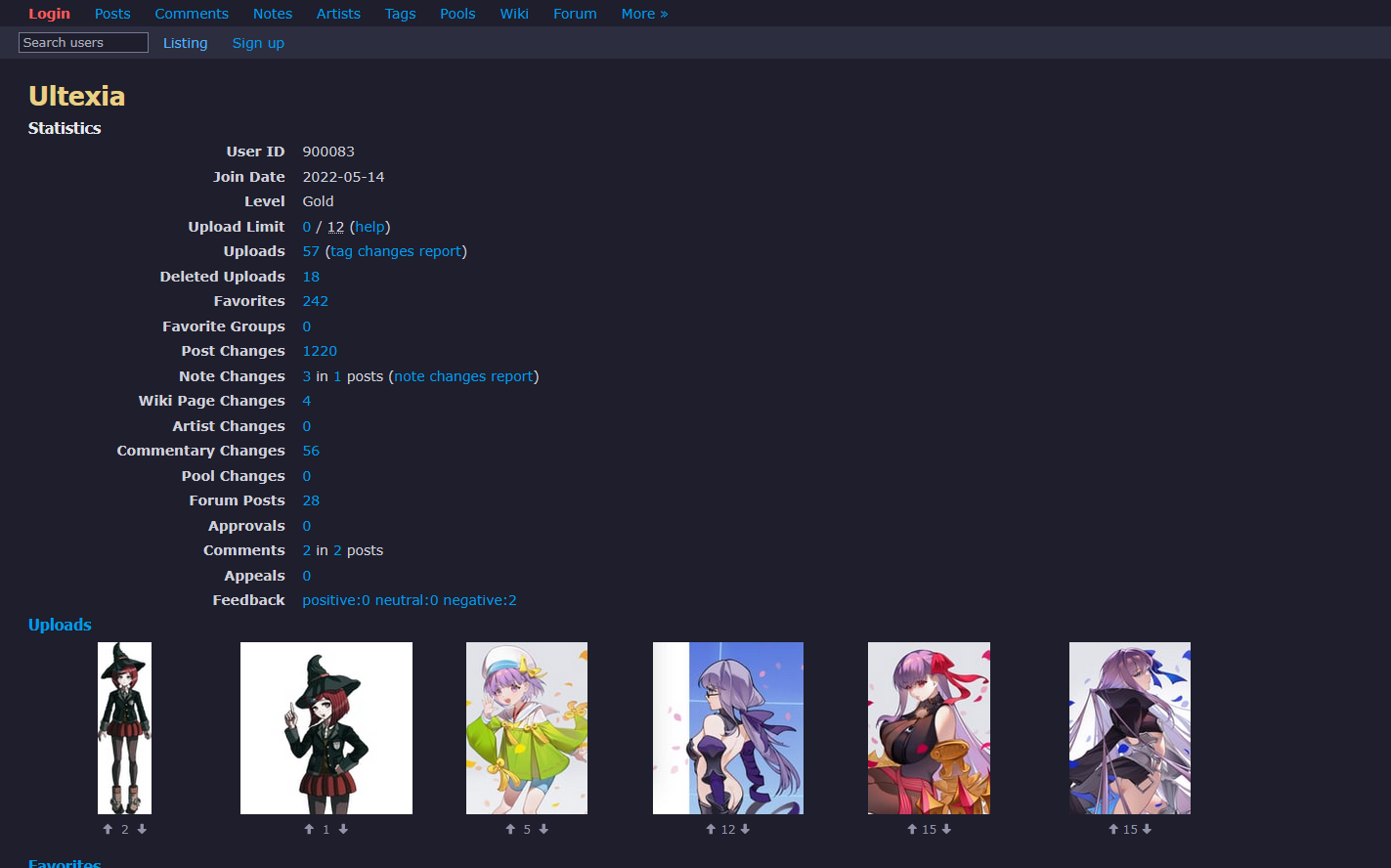Open the red-haired witch on white thumbnail

point(326,728)
